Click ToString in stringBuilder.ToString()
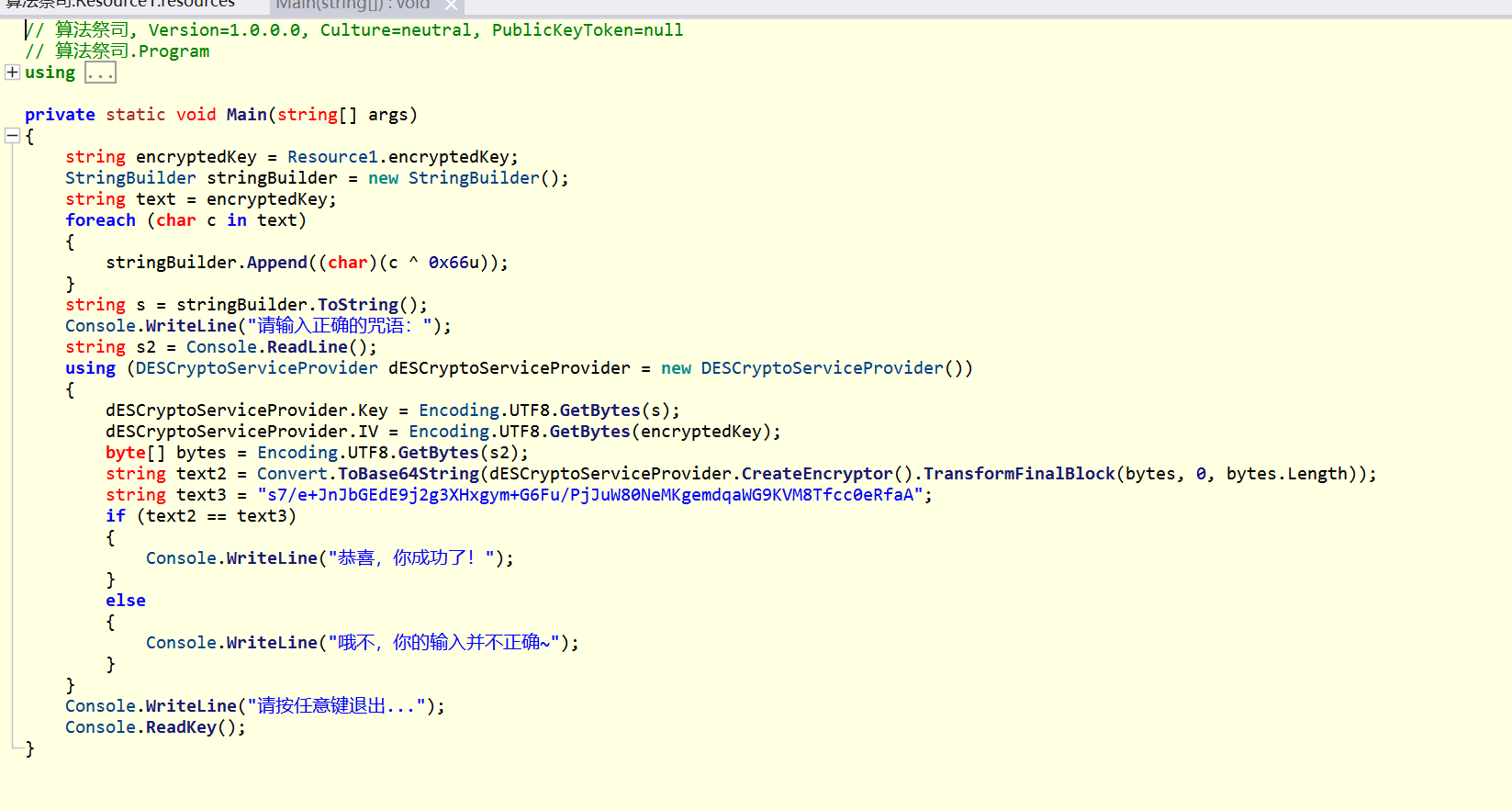This screenshot has height=810, width=1512. [357, 305]
